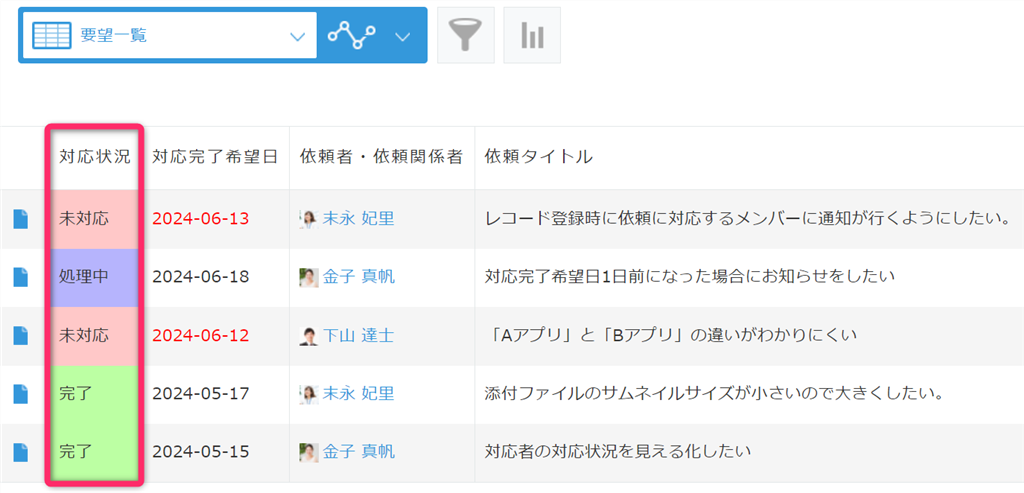Click the red overdue date 2024-06-12
Image resolution: width=1024 pixels, height=493 pixels.
[x=201, y=336]
